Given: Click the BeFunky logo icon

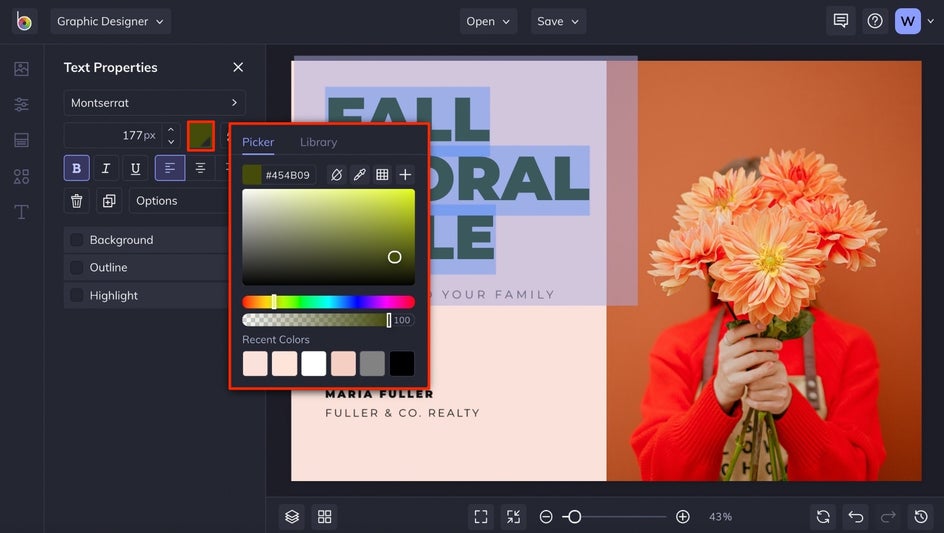Looking at the screenshot, I should click(24, 21).
